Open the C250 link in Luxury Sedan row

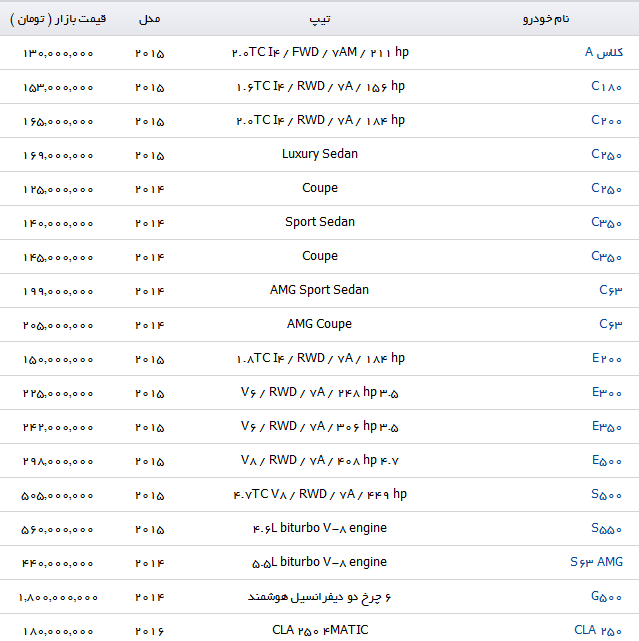pyautogui.click(x=607, y=154)
